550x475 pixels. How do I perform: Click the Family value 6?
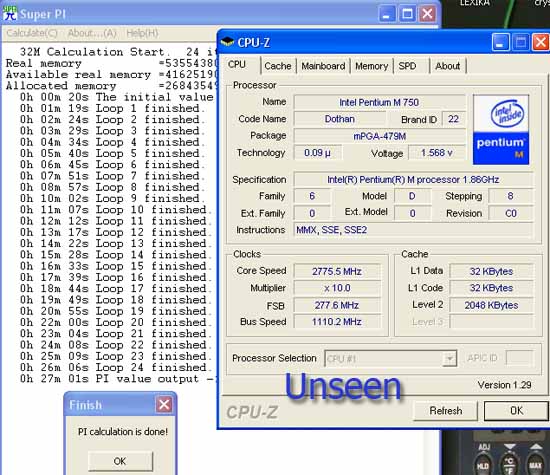(x=312, y=196)
